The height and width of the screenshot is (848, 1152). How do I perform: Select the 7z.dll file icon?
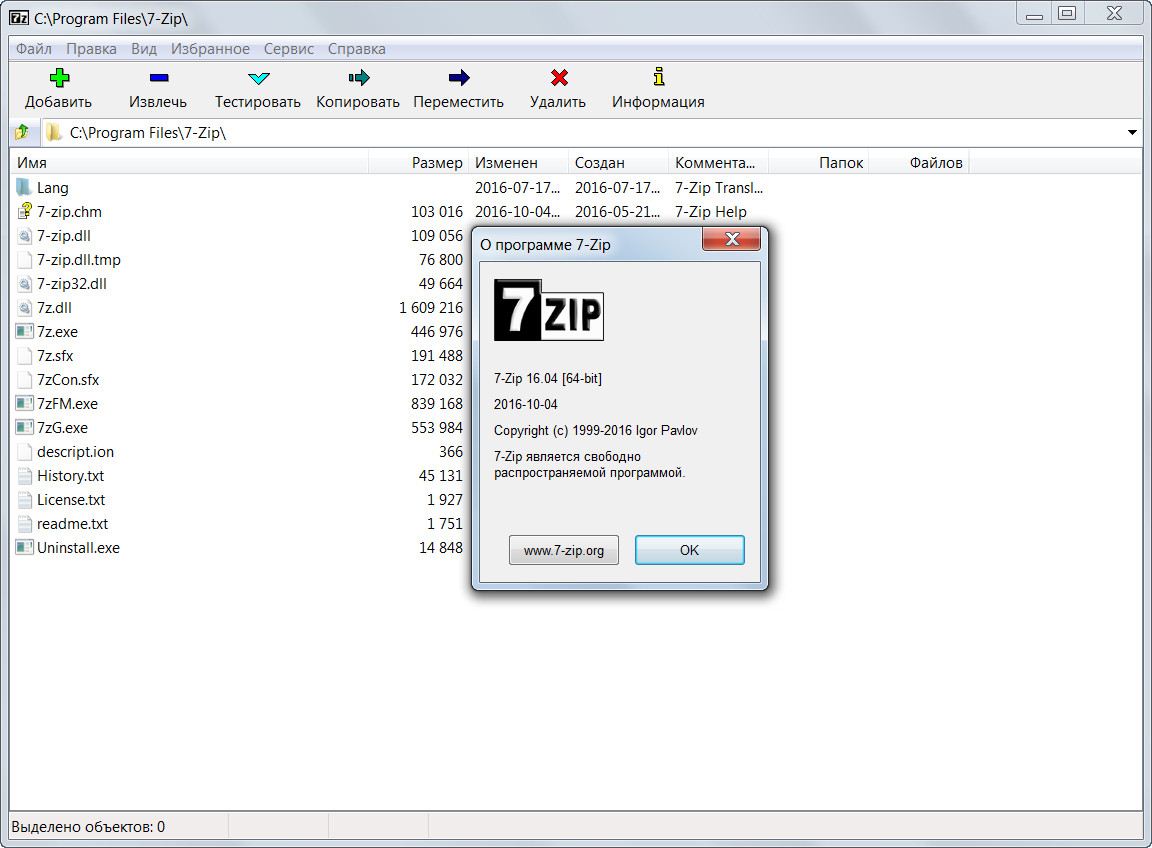24,308
